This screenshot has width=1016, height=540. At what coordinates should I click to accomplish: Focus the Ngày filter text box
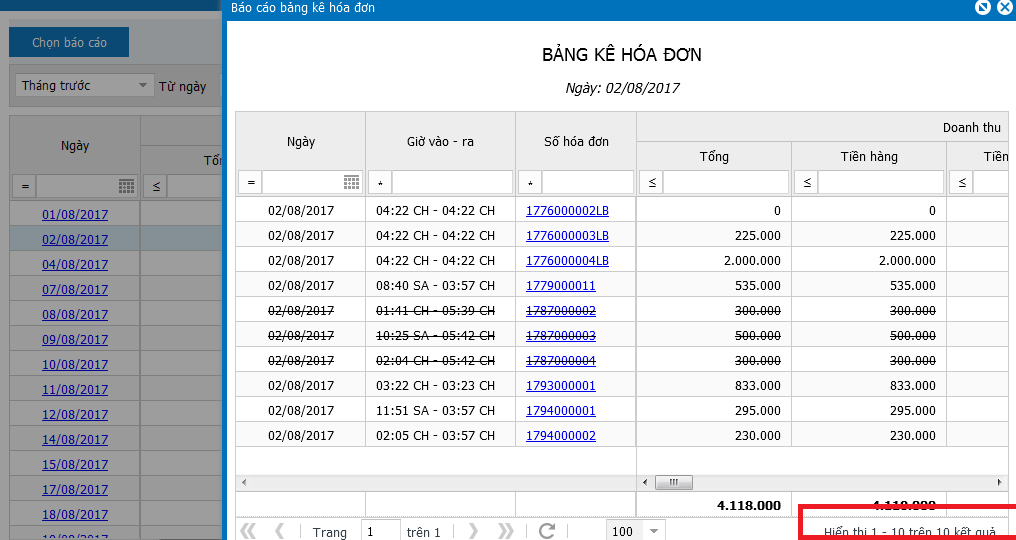click(303, 183)
